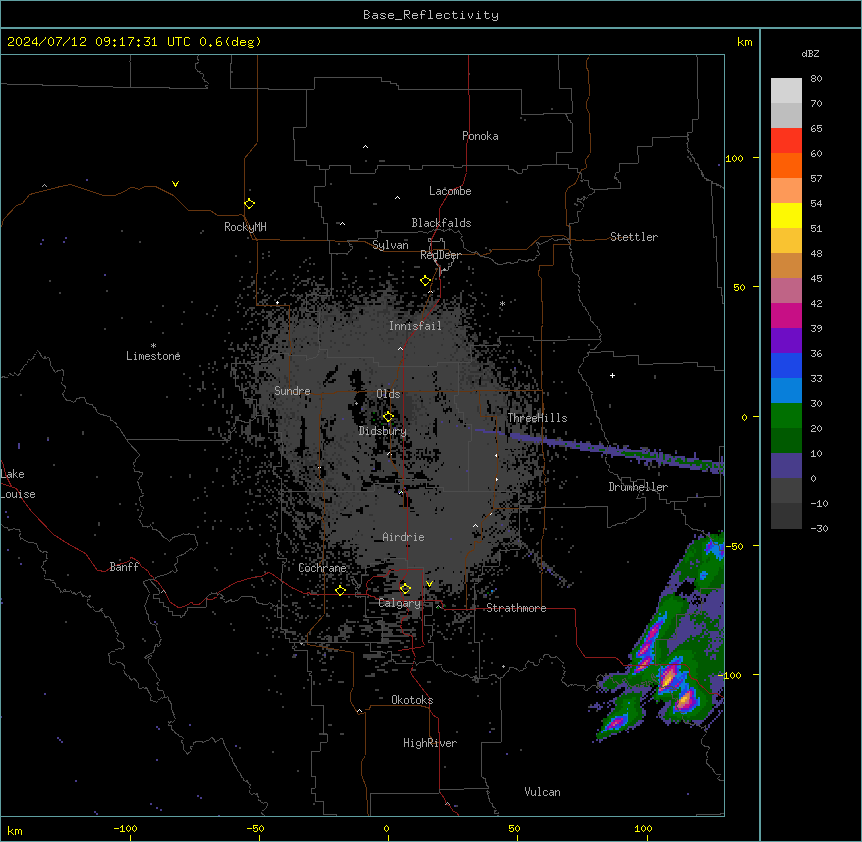Select the Didsbury label
862x842 pixels.
tap(382, 431)
